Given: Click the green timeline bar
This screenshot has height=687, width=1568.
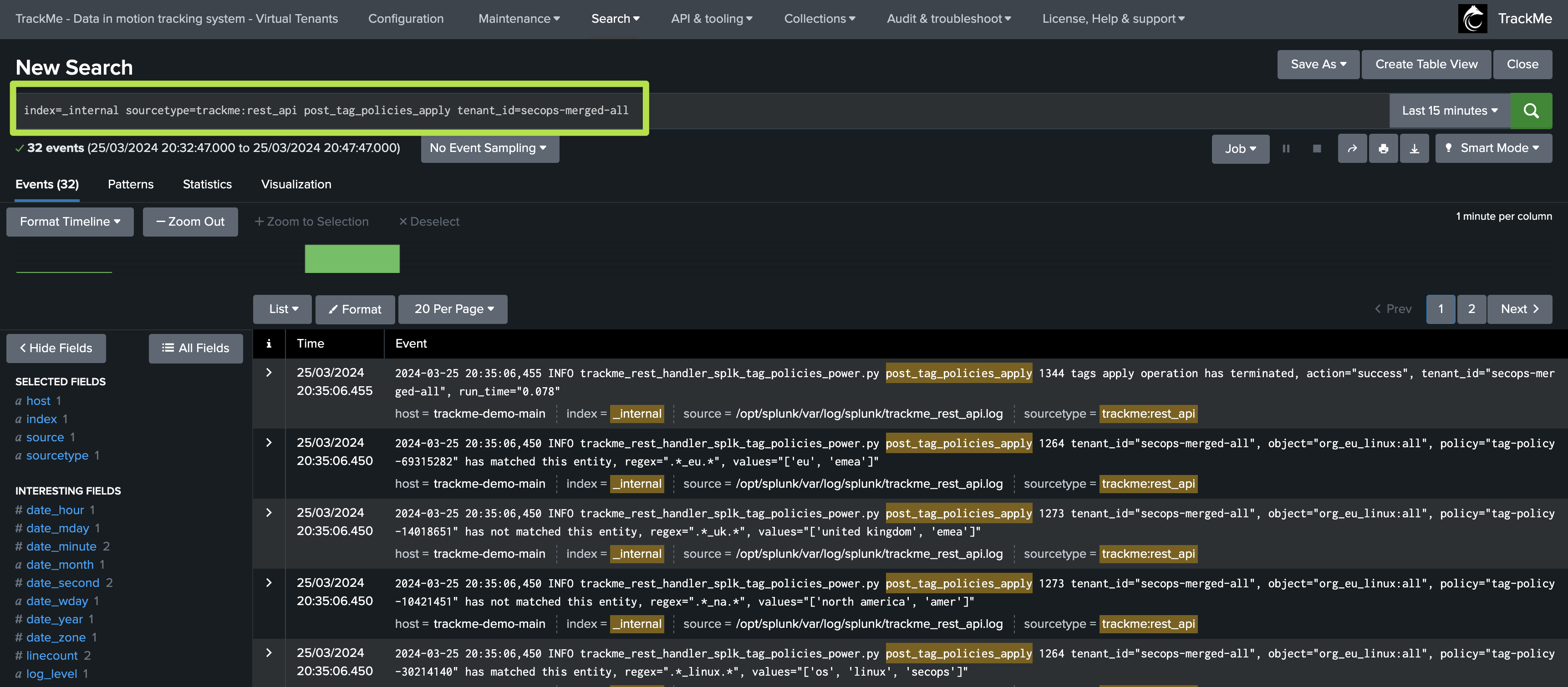Looking at the screenshot, I should tap(352, 258).
